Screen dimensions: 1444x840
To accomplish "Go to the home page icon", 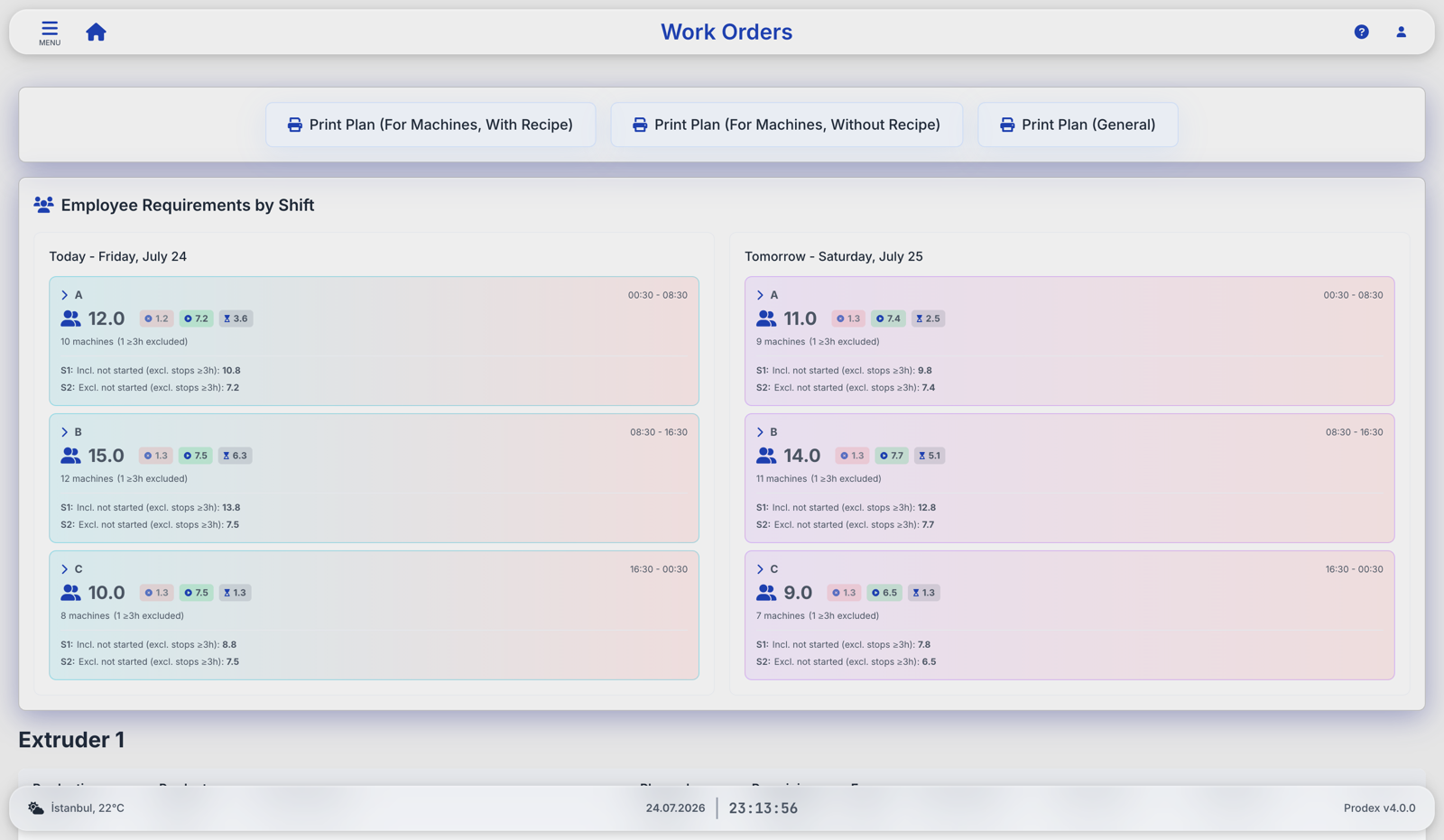I will pos(96,32).
